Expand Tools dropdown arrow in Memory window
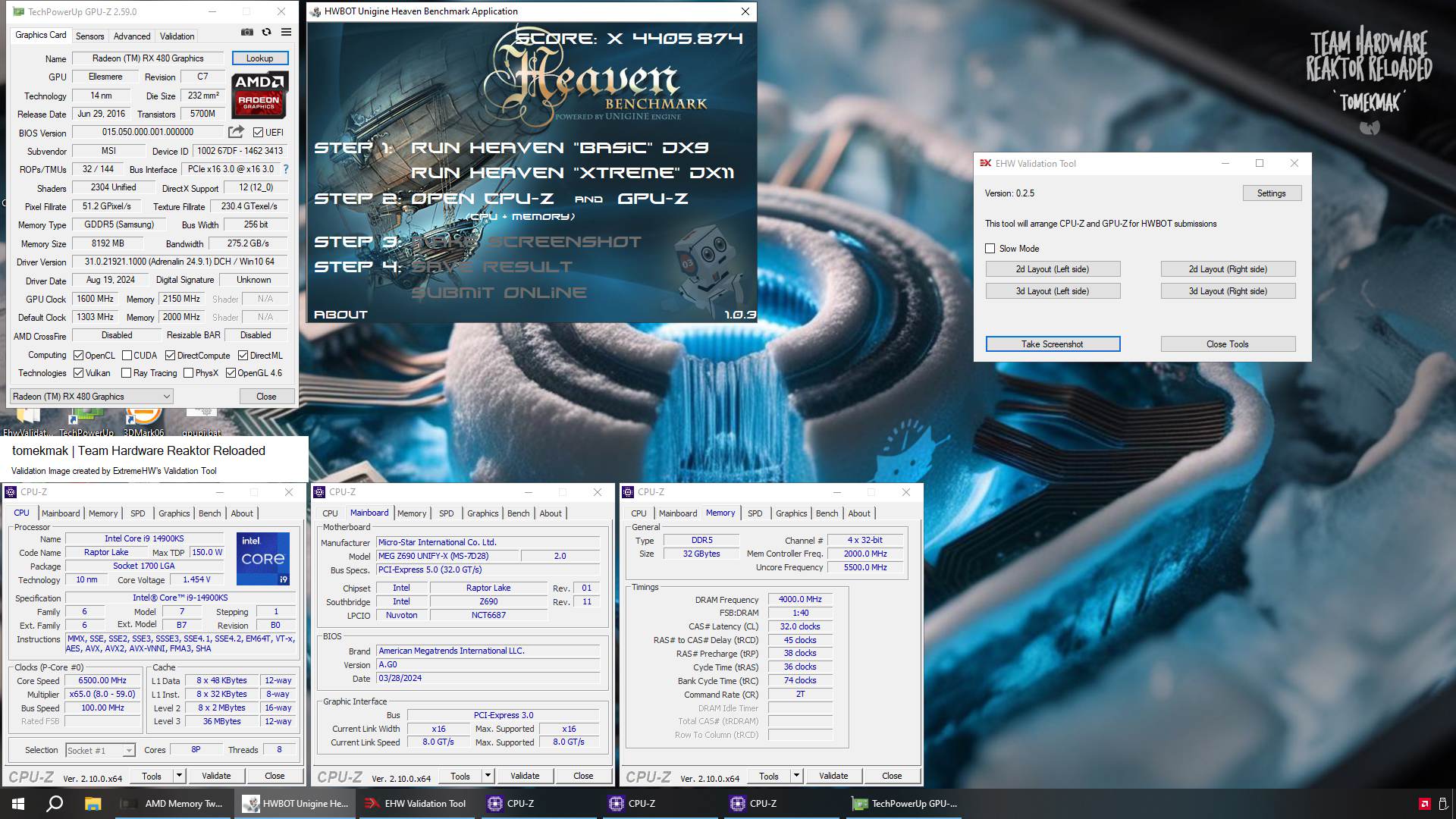This screenshot has width=1456, height=819. (796, 776)
